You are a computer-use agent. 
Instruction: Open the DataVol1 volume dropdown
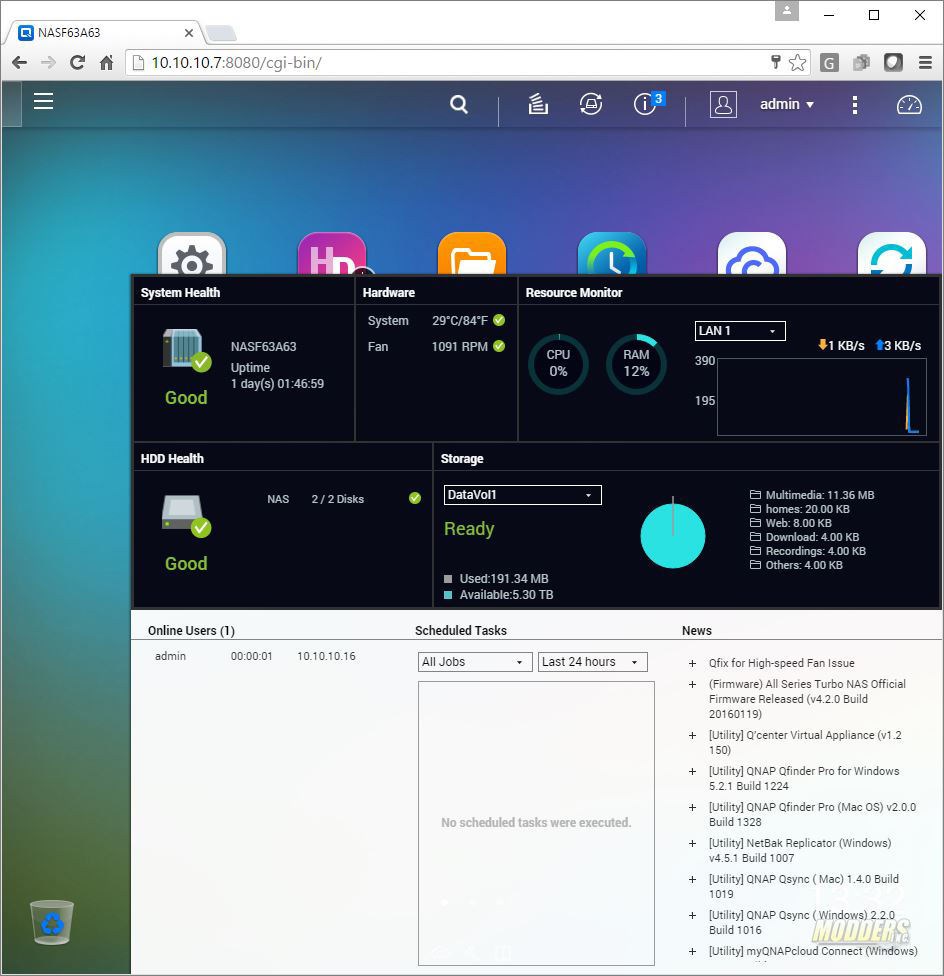[523, 495]
